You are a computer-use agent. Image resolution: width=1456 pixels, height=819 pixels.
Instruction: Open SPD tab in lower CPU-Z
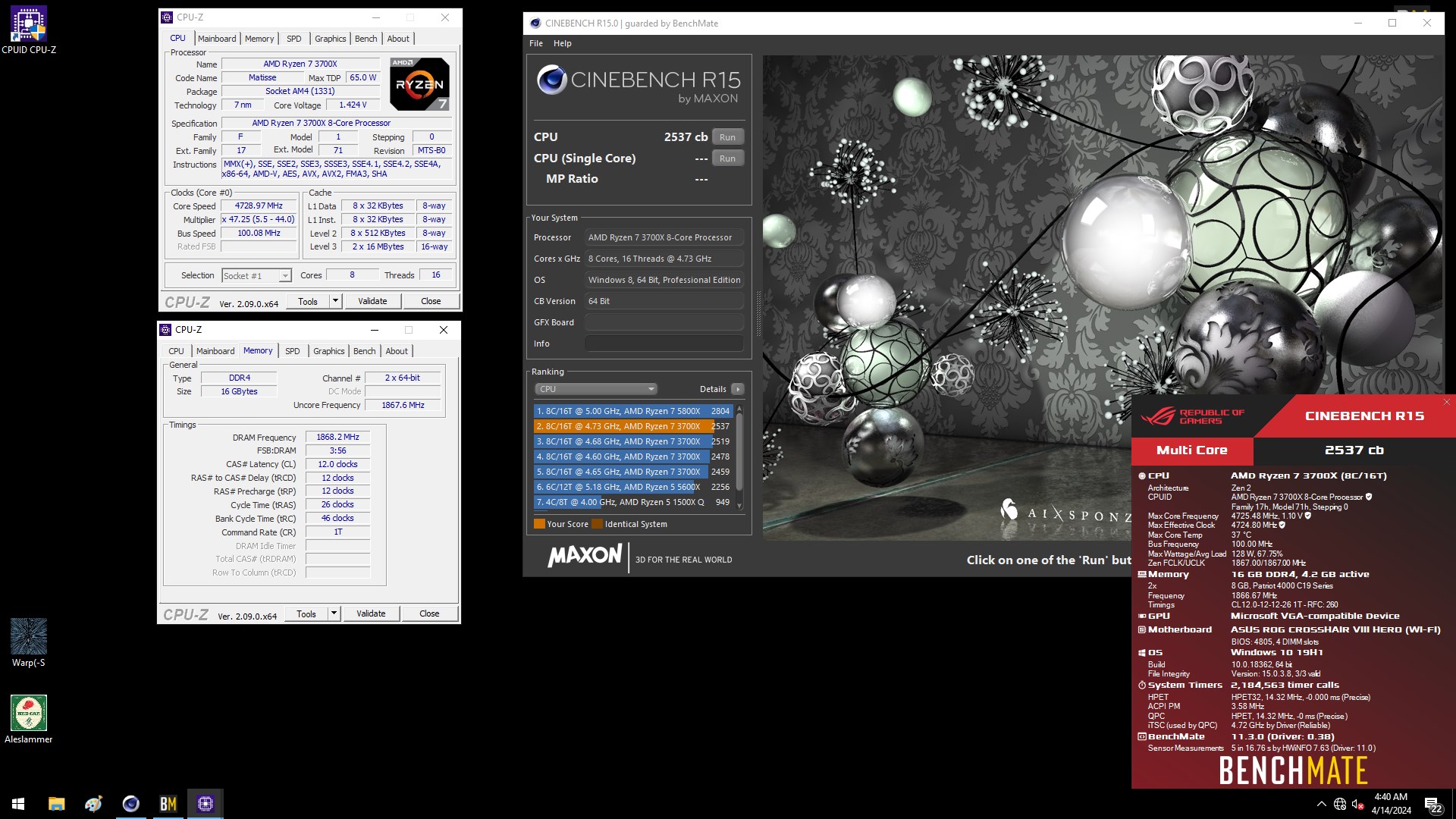coord(293,351)
